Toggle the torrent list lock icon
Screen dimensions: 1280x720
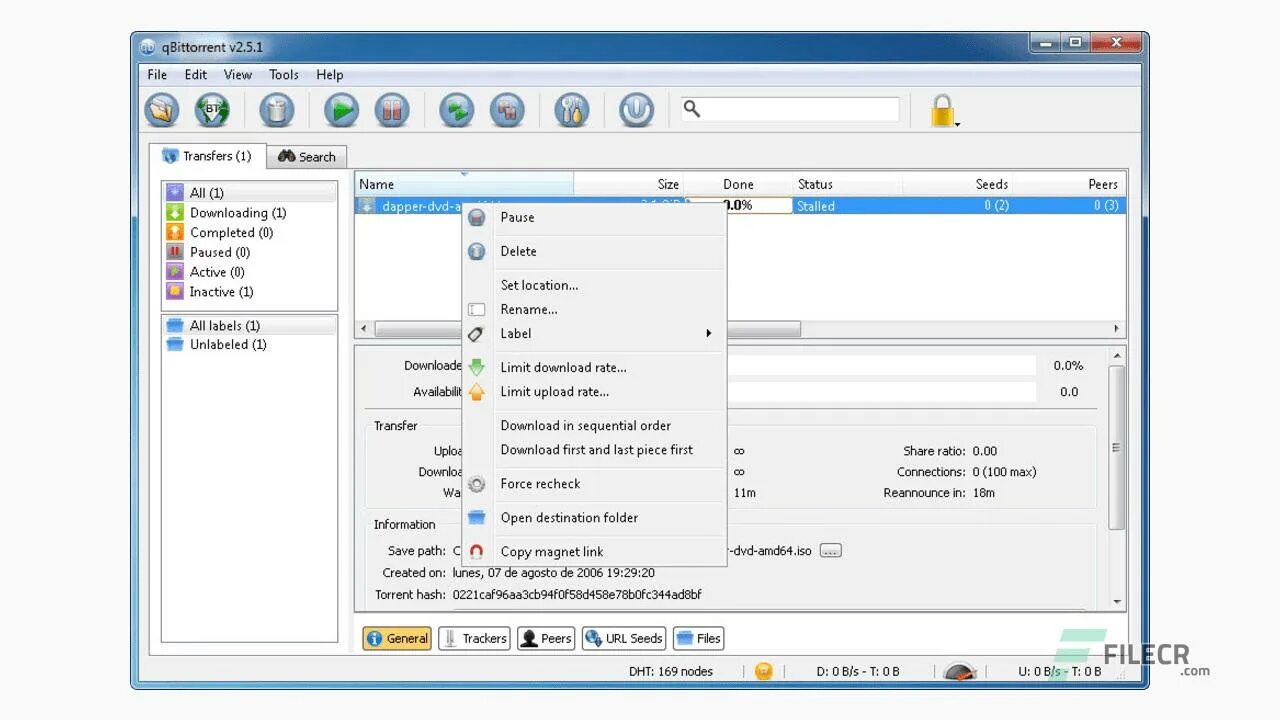coord(941,108)
